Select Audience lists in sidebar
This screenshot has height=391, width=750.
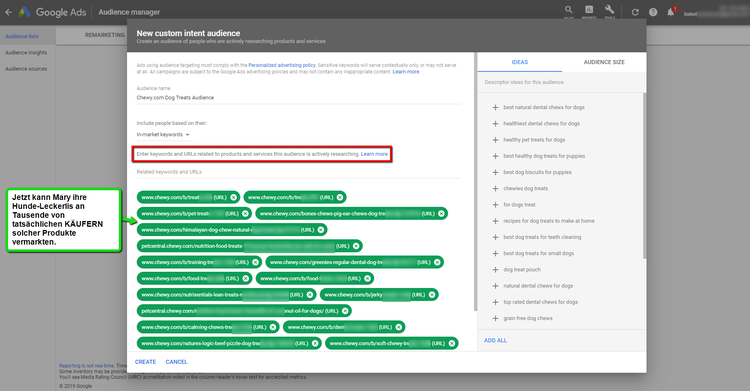click(22, 36)
